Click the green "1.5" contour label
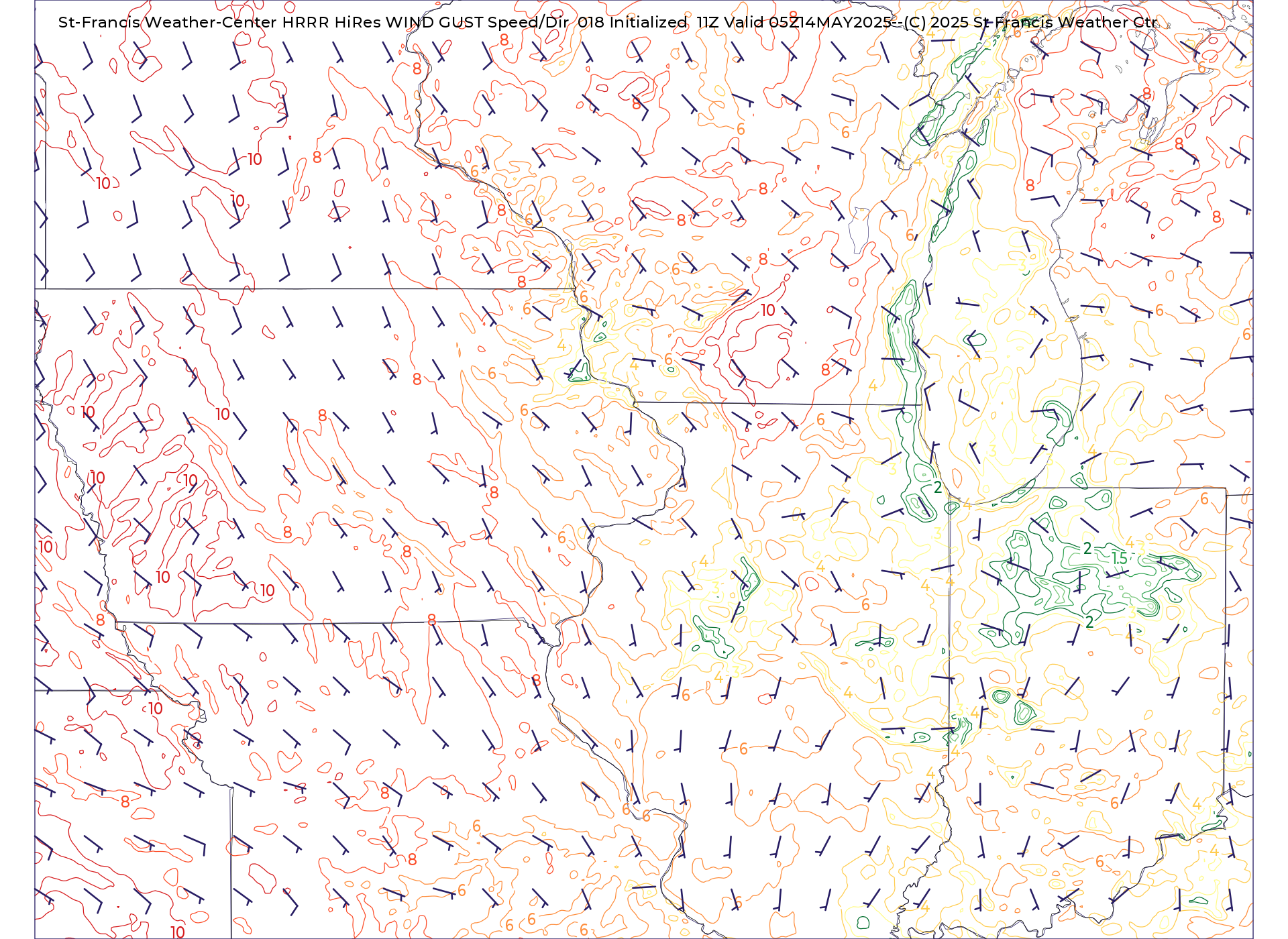1288x939 pixels. [1119, 558]
